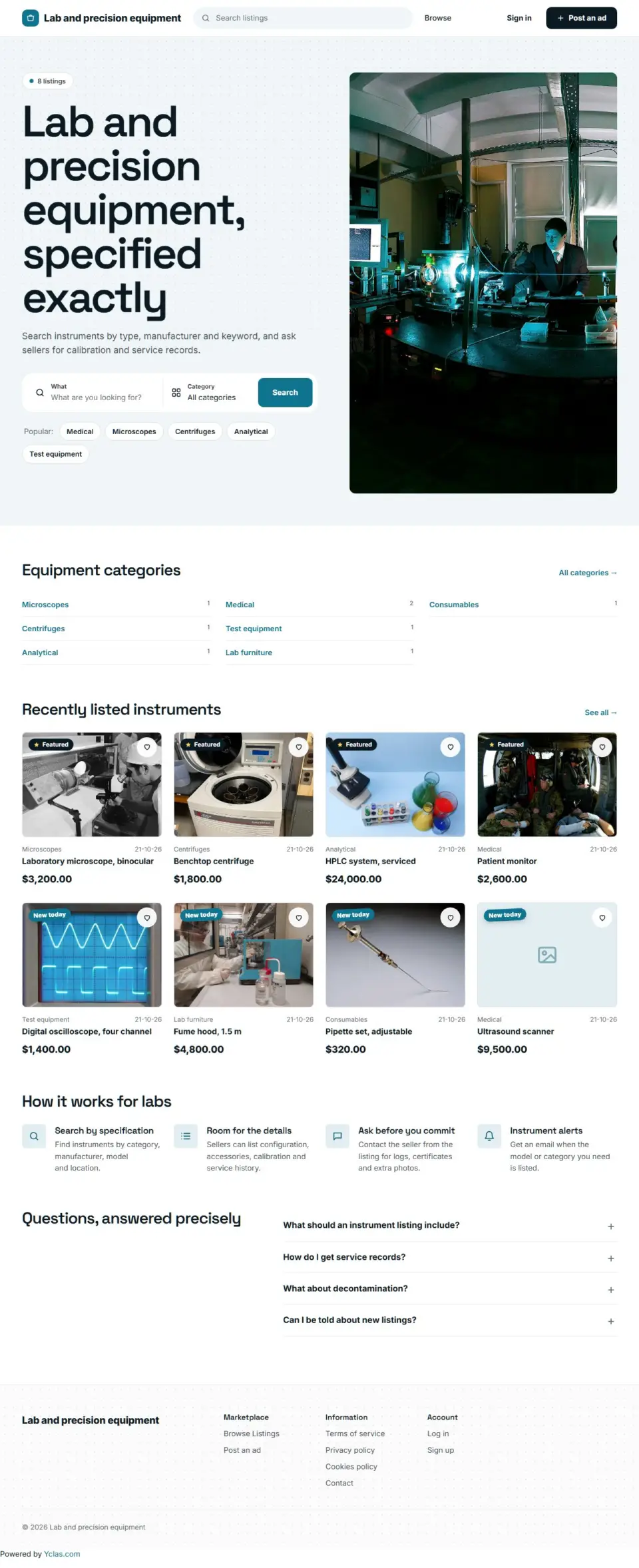Favorite the Benchtop centrifuge listing
The height and width of the screenshot is (1568, 639).
(299, 747)
